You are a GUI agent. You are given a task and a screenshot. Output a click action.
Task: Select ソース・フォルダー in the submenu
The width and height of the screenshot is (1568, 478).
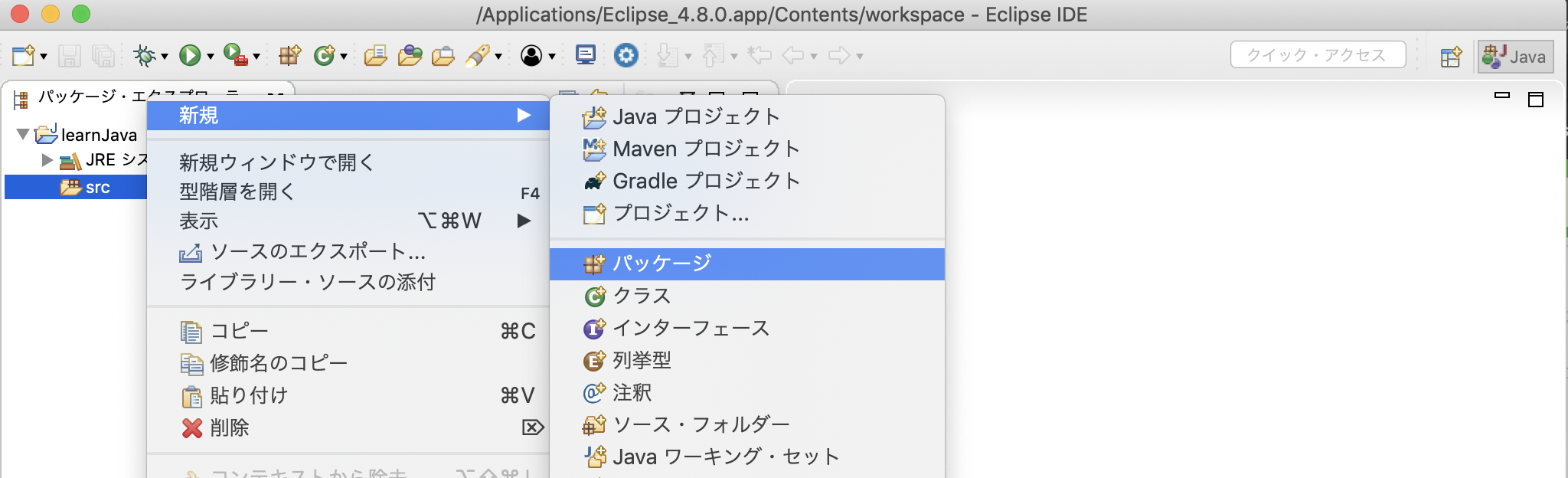point(747,424)
